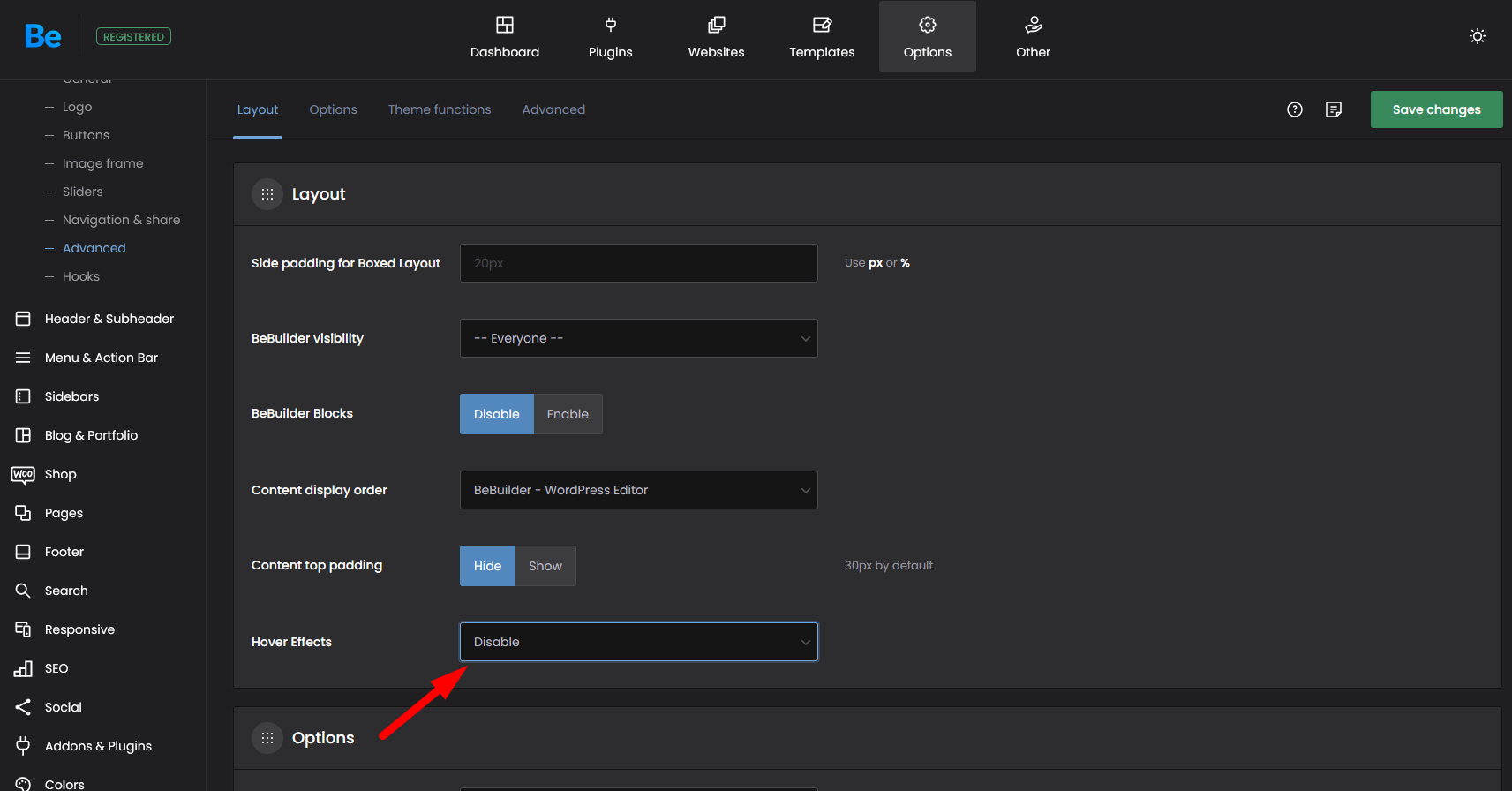Viewport: 1512px width, 791px height.
Task: Click the Plugins plug icon in top bar
Action: pos(611,25)
